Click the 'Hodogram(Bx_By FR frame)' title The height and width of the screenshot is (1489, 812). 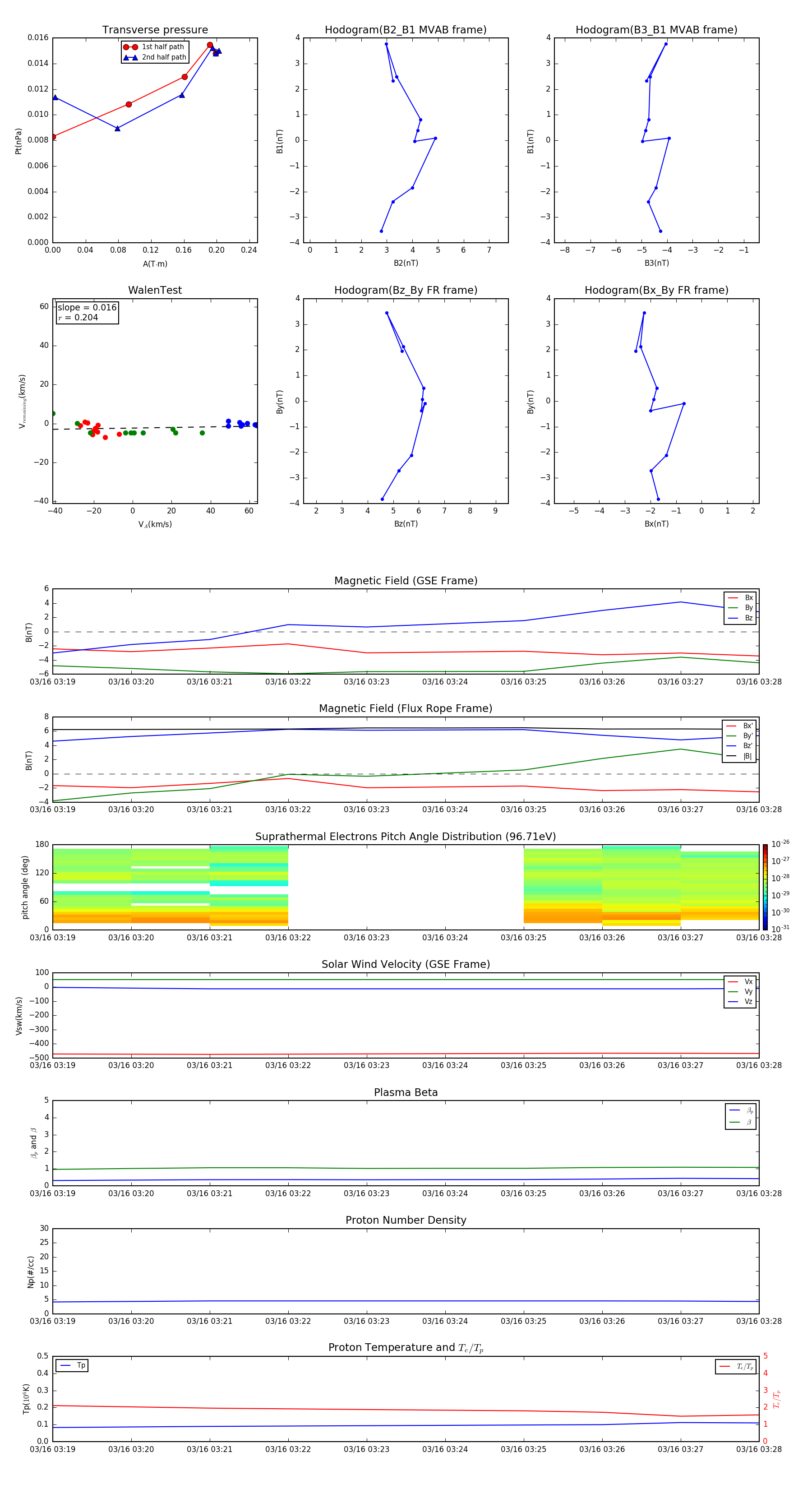[656, 290]
